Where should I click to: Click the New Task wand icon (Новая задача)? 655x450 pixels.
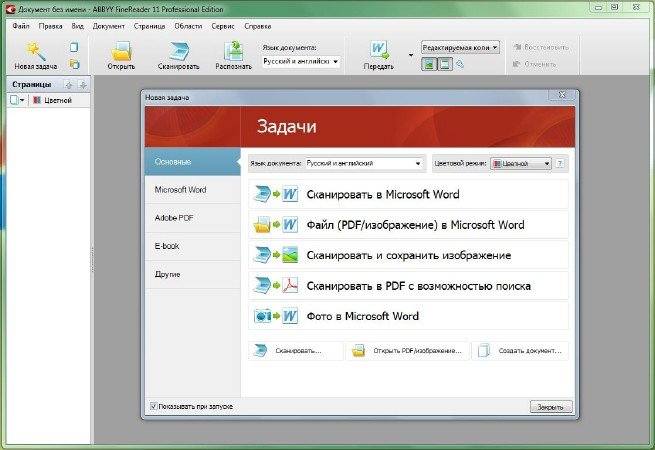tap(36, 51)
